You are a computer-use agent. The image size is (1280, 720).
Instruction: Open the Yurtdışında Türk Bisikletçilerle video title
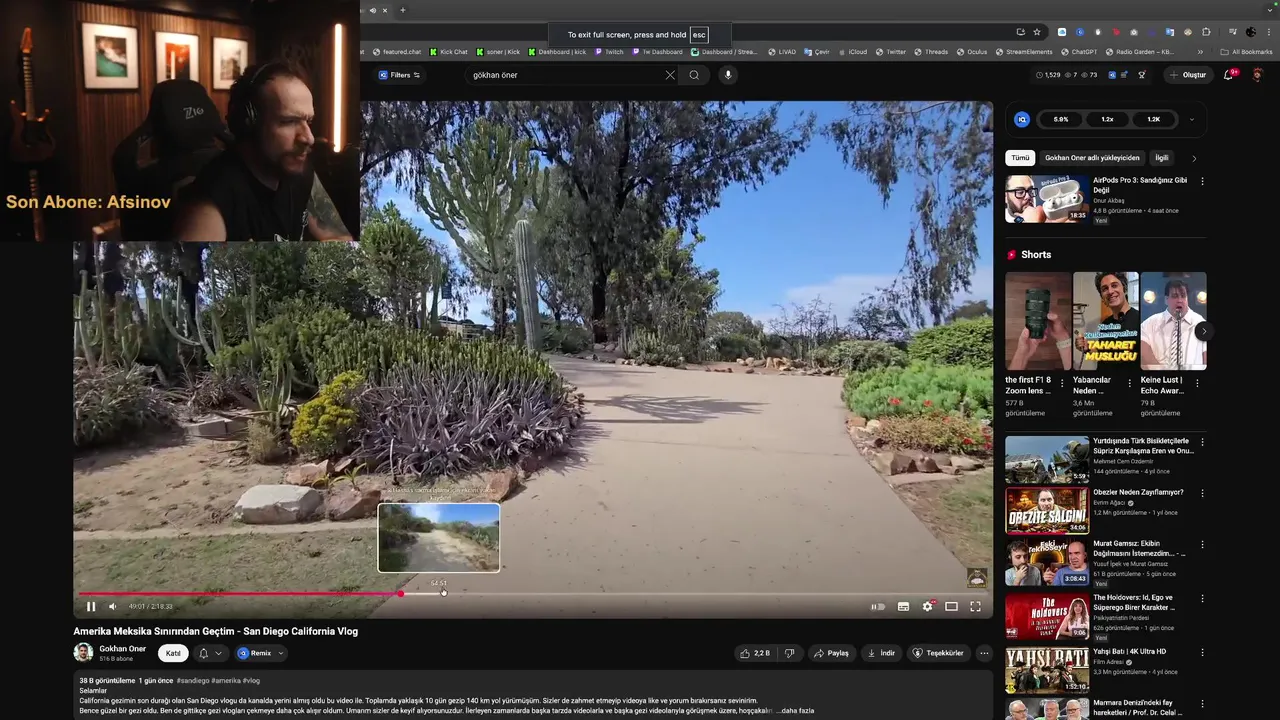1141,445
